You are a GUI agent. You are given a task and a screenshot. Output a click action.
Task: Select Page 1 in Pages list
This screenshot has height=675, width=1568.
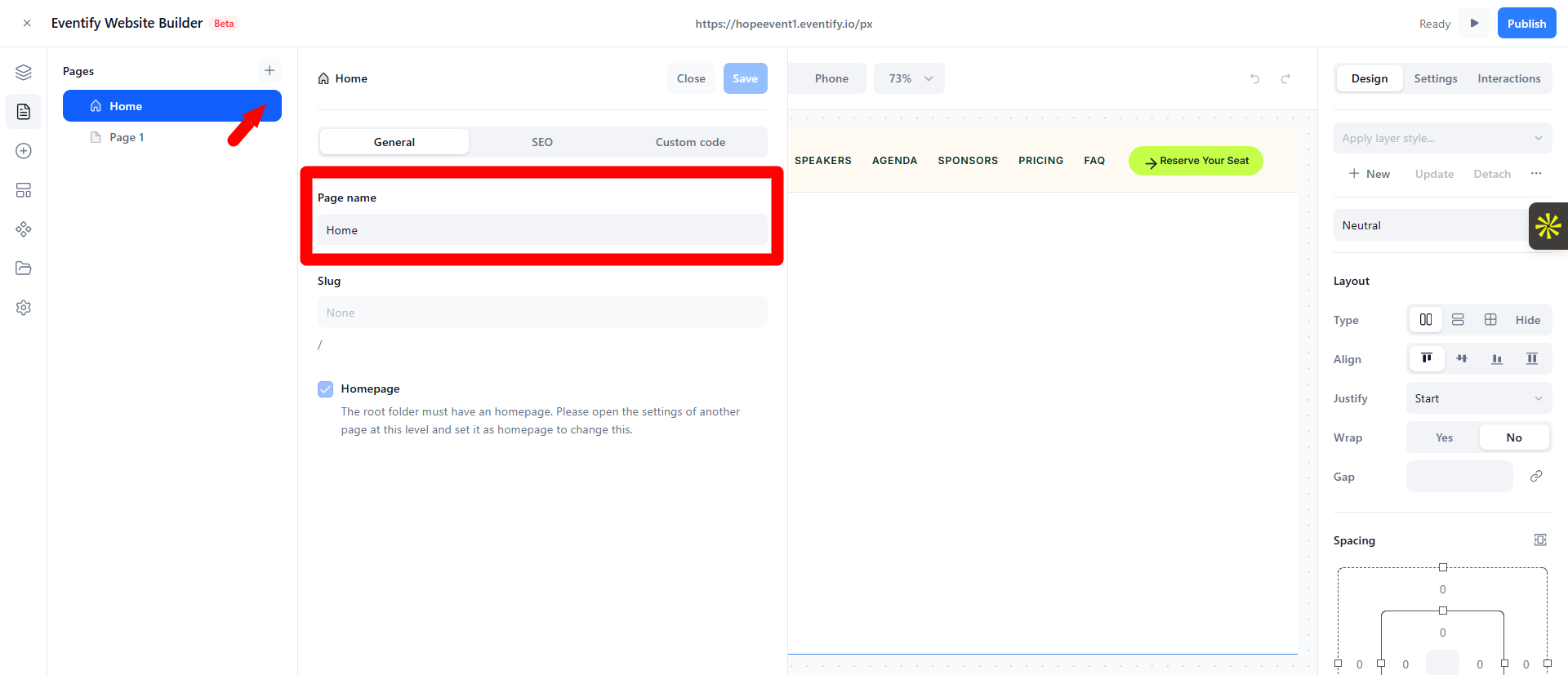[x=172, y=137]
